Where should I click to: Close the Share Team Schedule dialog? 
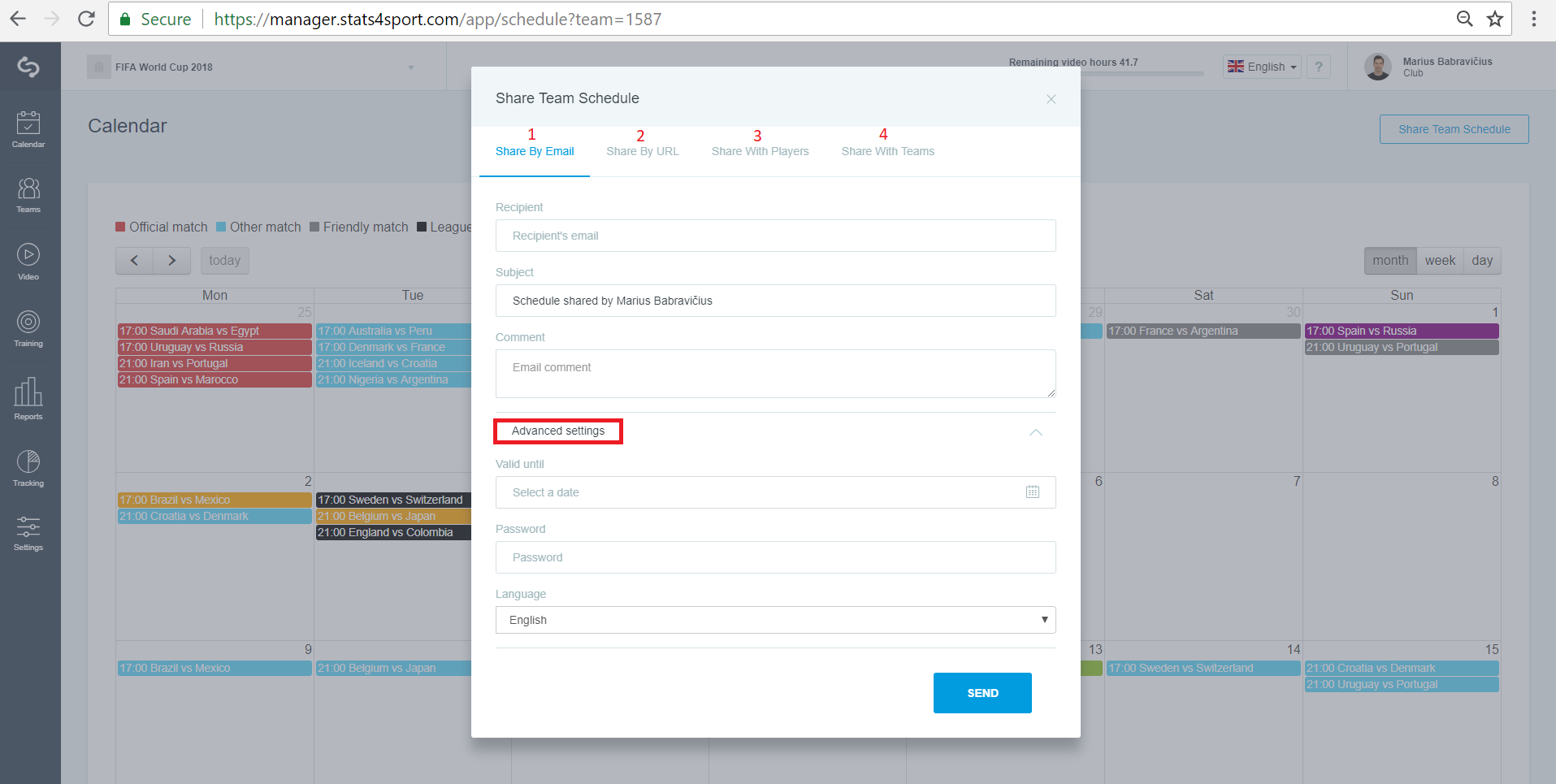[1051, 99]
